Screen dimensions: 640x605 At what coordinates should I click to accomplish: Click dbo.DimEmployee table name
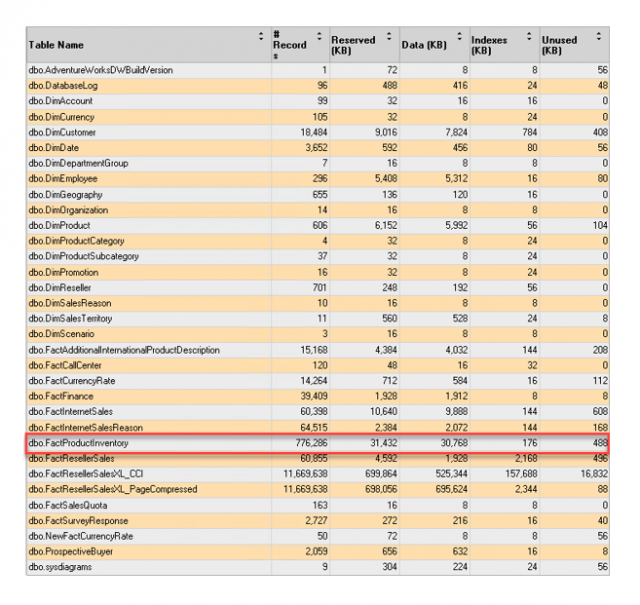point(63,179)
